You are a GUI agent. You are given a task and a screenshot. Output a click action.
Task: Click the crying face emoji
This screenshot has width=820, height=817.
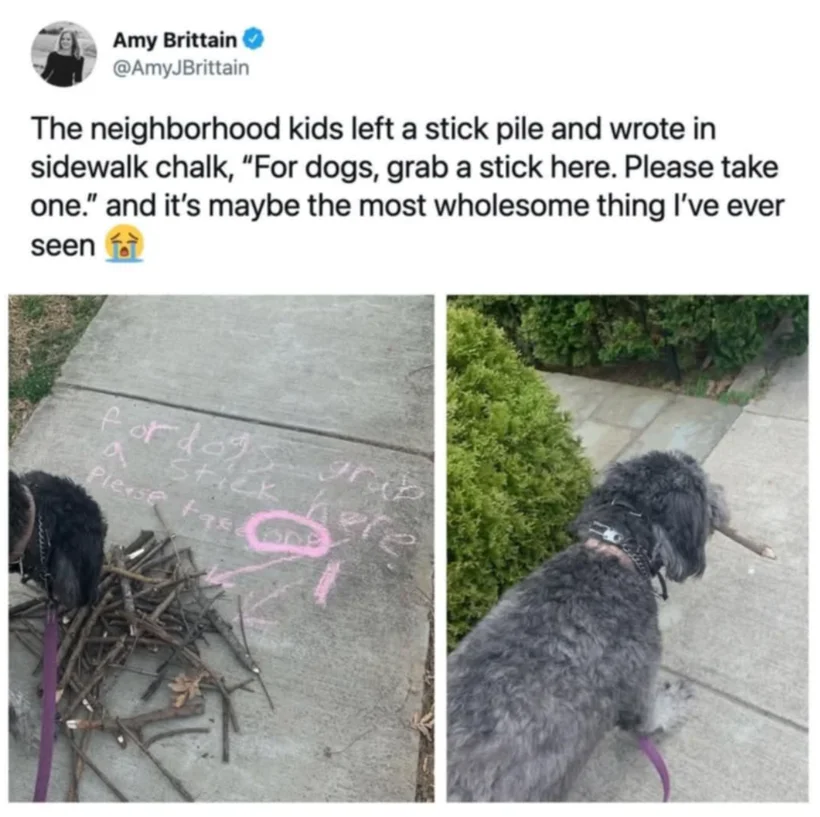(123, 244)
